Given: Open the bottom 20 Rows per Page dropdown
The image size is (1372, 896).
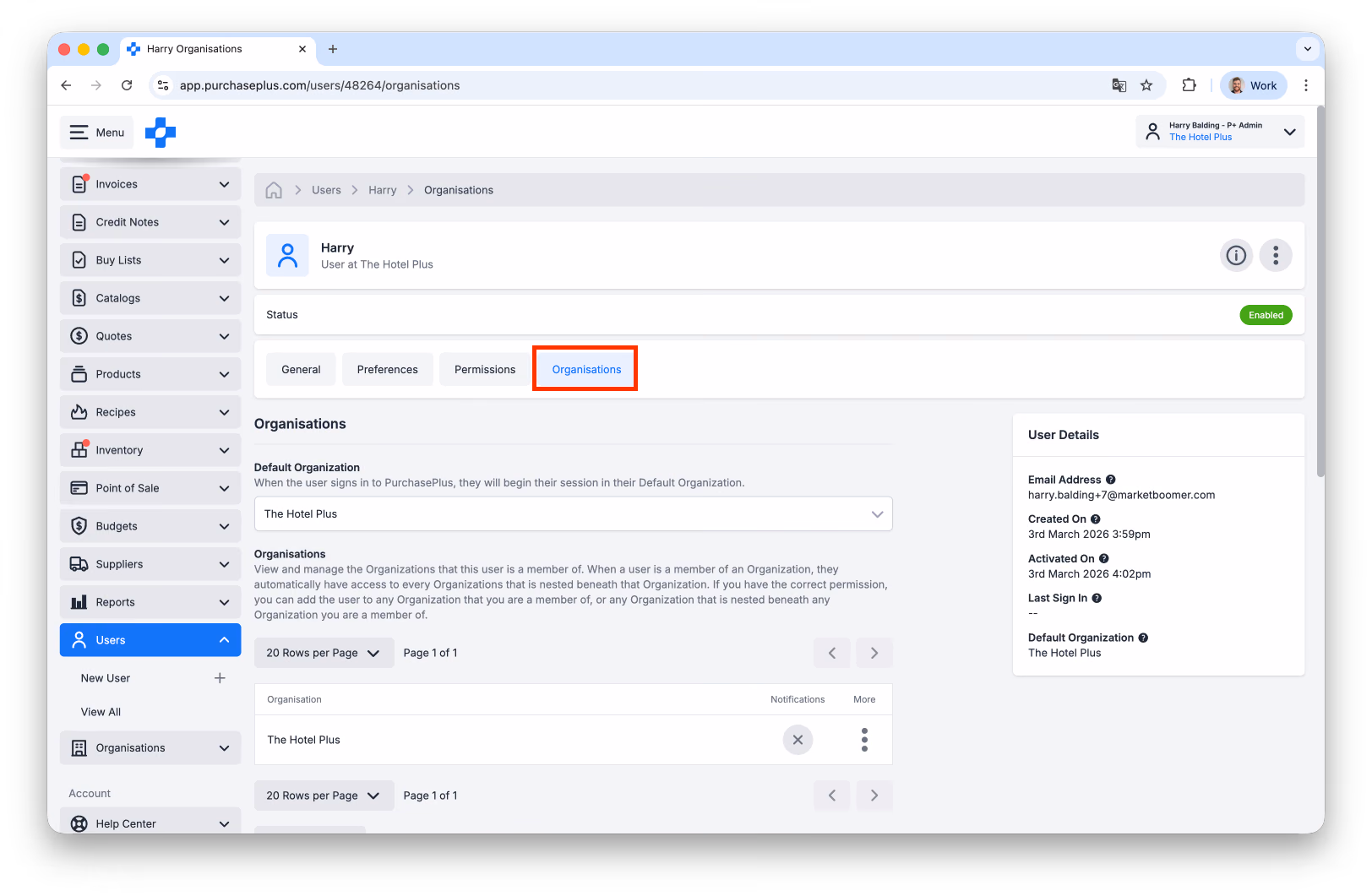Looking at the screenshot, I should 324,796.
